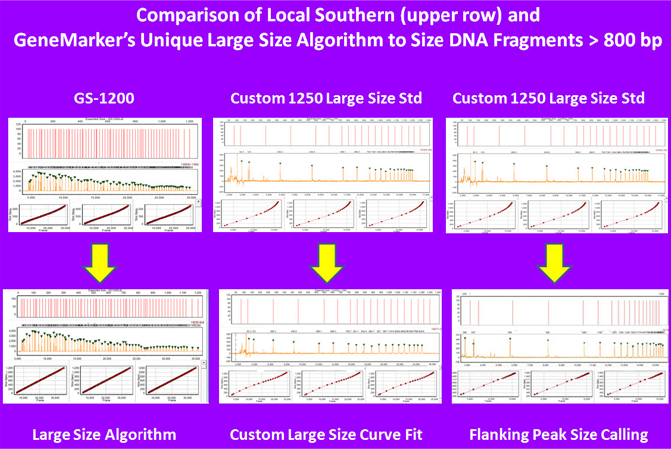Select the 'Flanking Peak Size Calling' caption
Viewport: 671px width, 449px height.
(x=558, y=435)
